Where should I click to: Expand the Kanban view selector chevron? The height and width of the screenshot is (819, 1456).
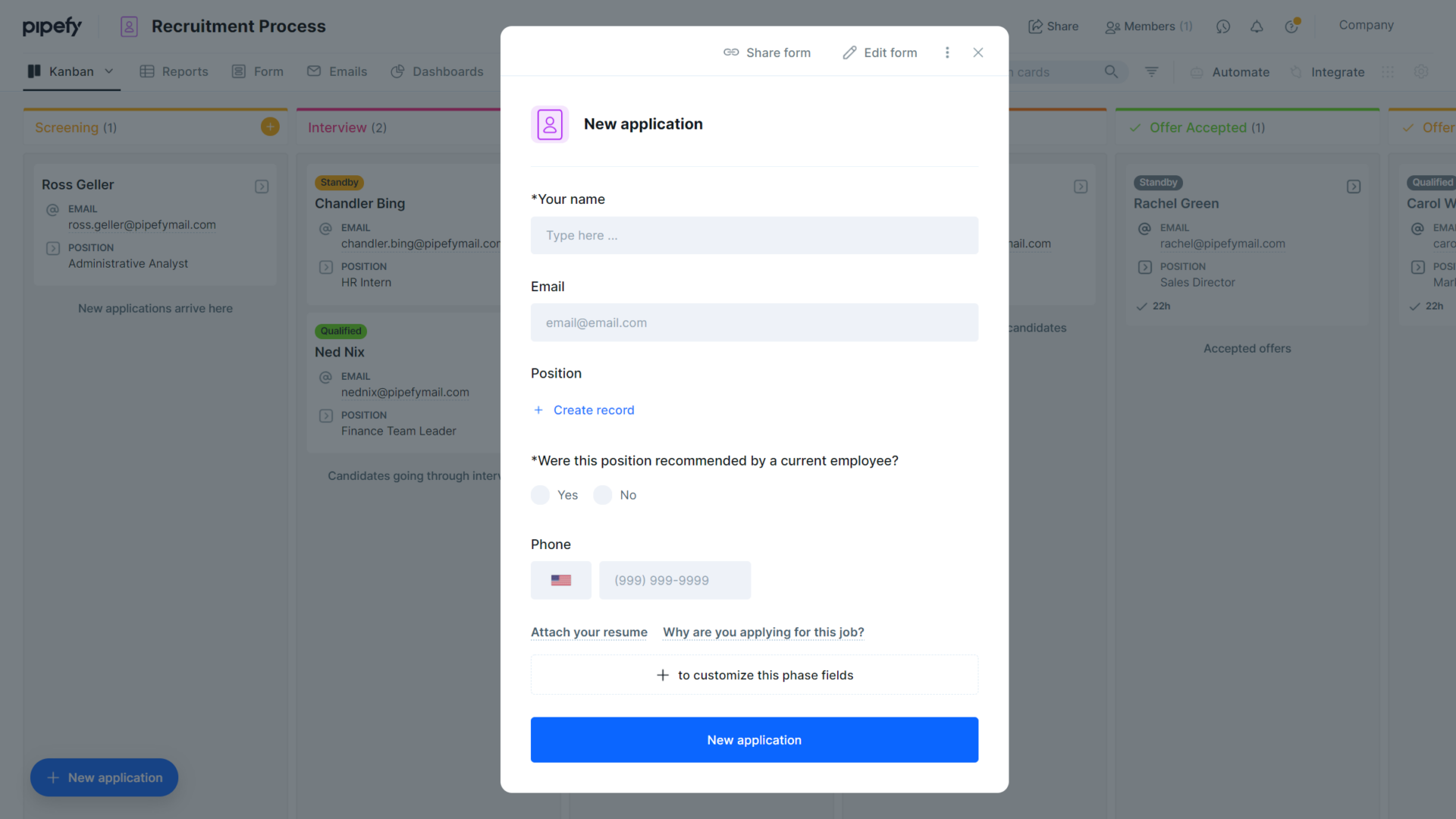tap(108, 71)
